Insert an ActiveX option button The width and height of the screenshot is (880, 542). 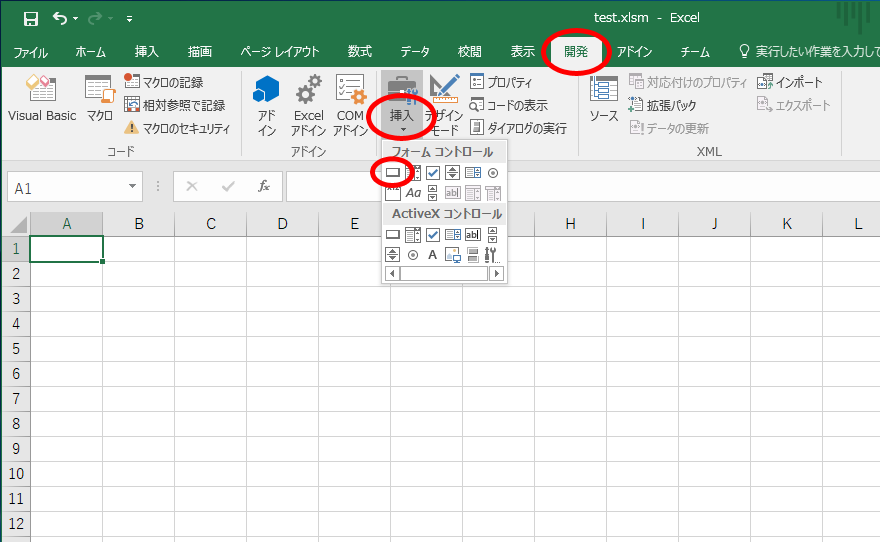(x=412, y=255)
